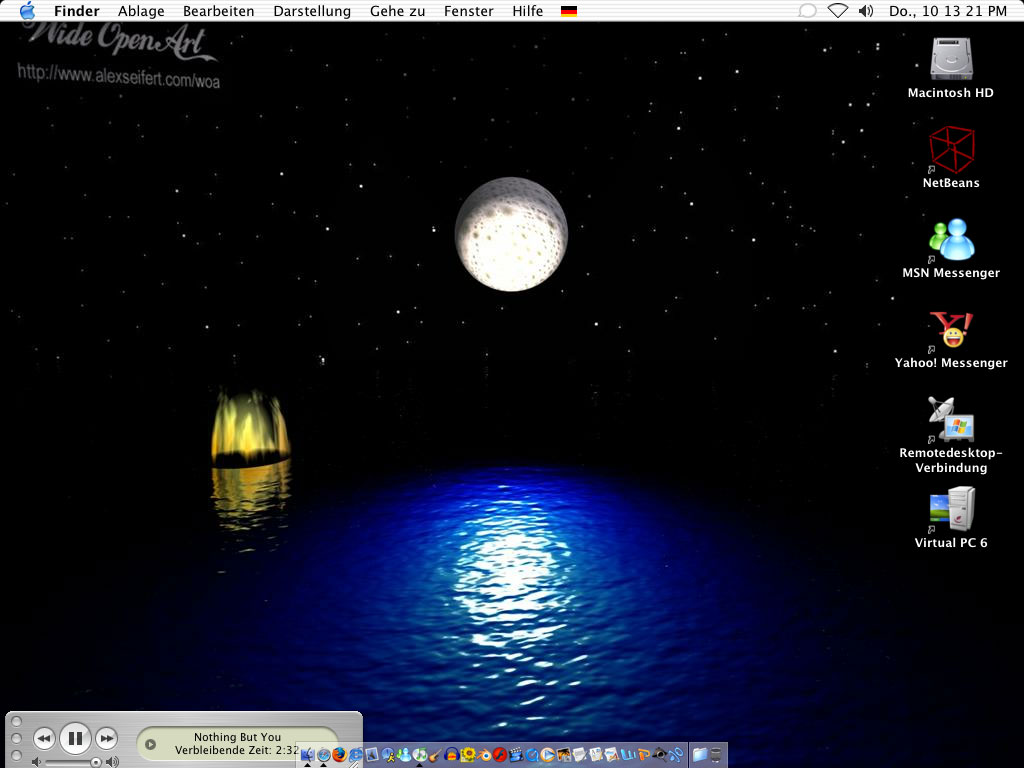Launch Flash from the Dock
The width and height of the screenshot is (1024, 768).
[x=500, y=755]
